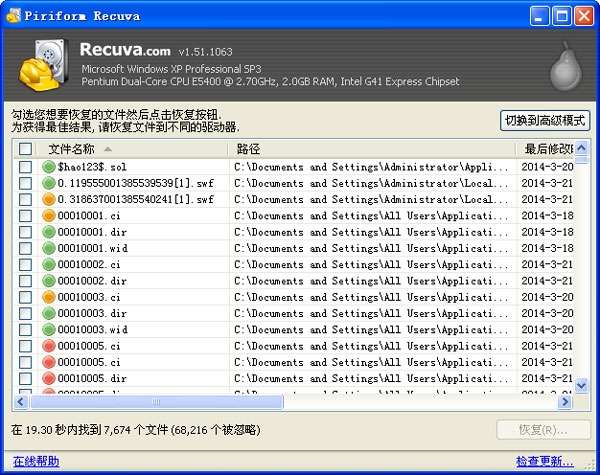Check the box for 0.318637001385540241[1].swf
The image size is (600, 475).
click(25, 199)
